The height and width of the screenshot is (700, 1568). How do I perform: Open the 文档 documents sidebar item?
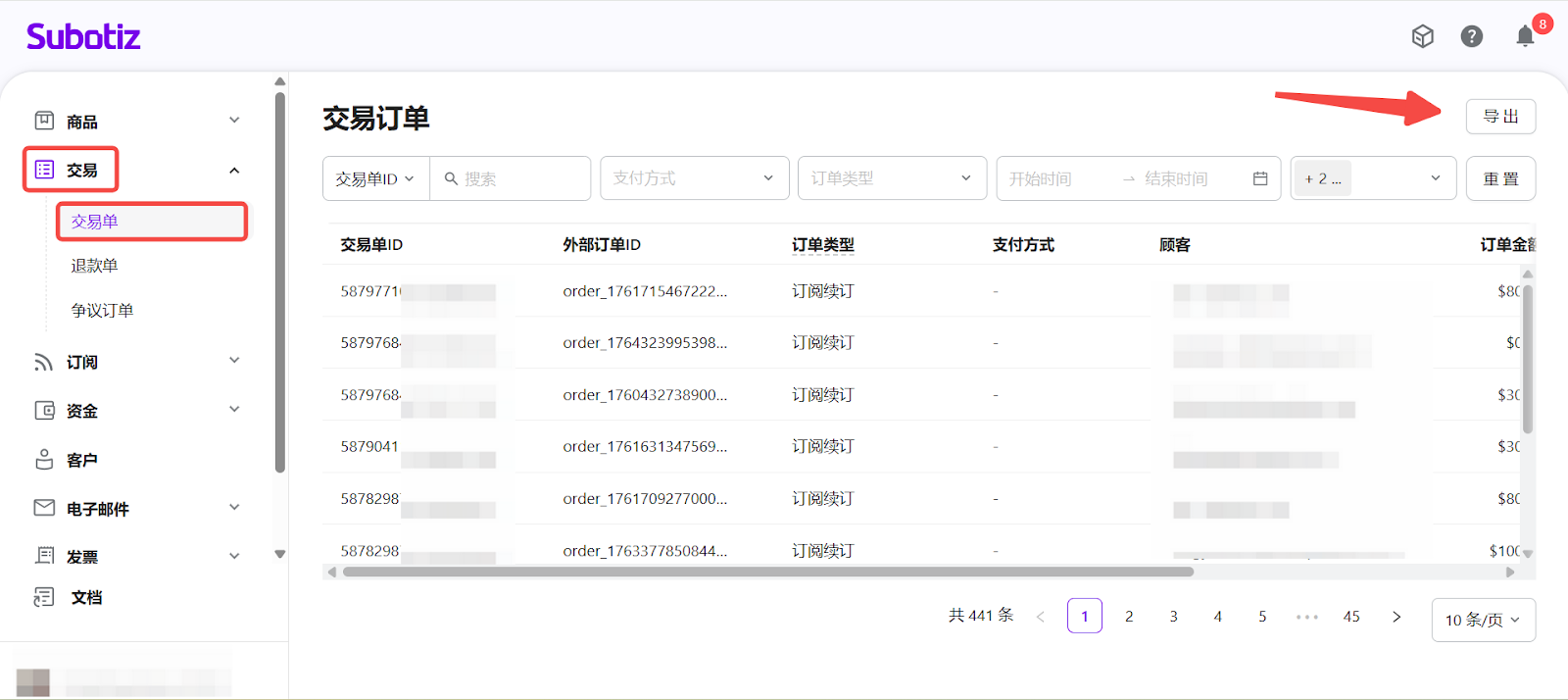click(x=86, y=597)
